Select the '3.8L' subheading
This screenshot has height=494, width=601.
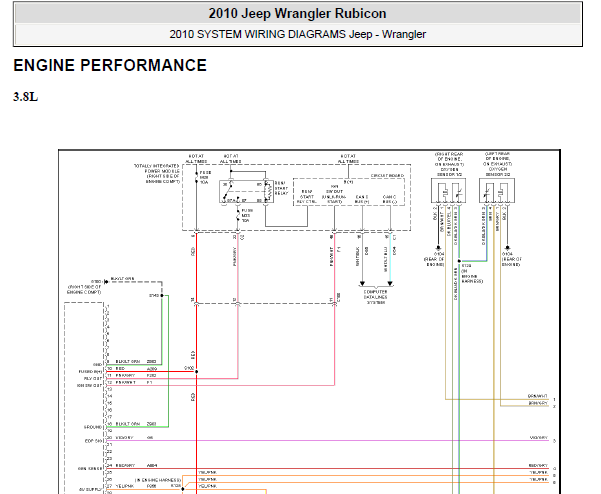(25, 97)
